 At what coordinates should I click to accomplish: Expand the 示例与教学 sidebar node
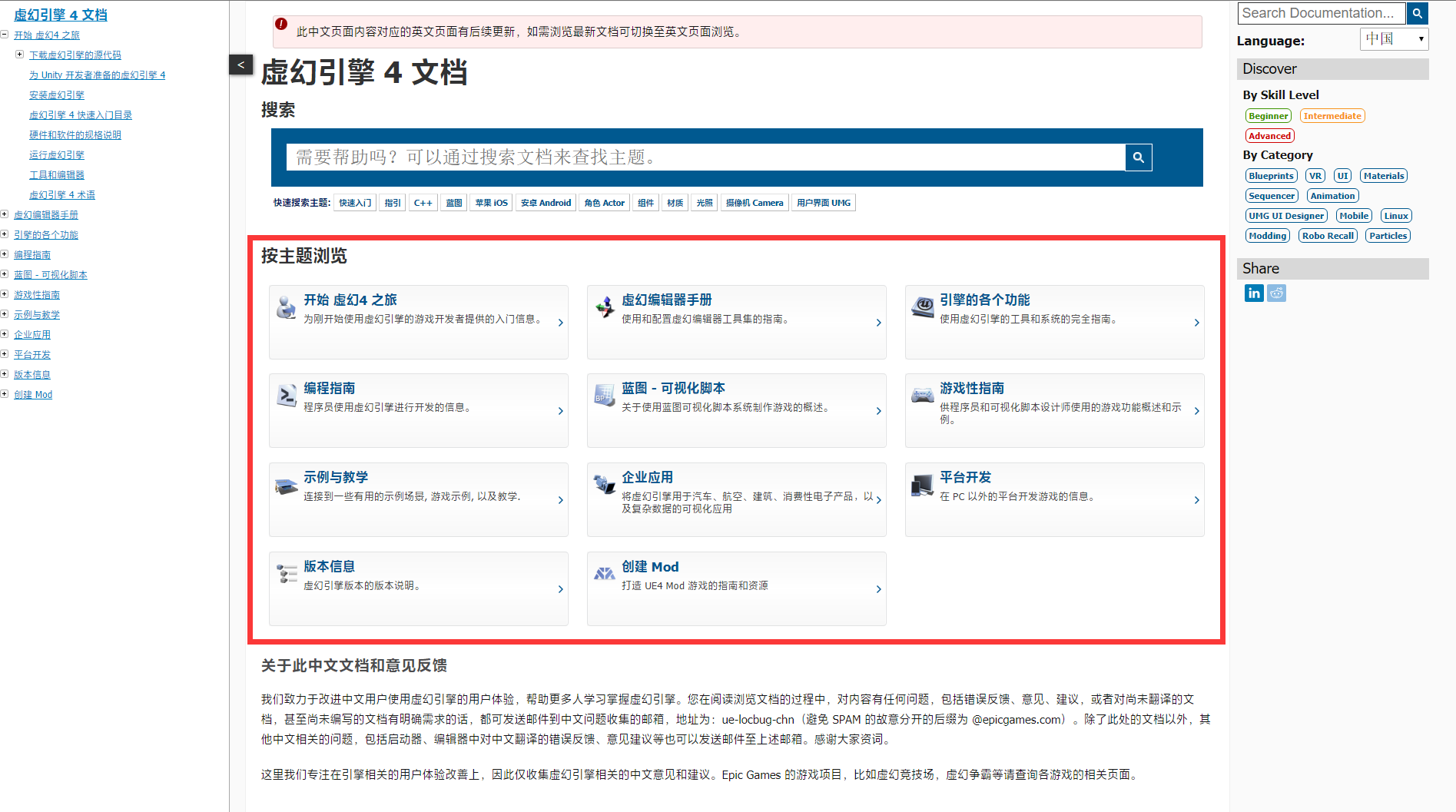tap(5, 314)
